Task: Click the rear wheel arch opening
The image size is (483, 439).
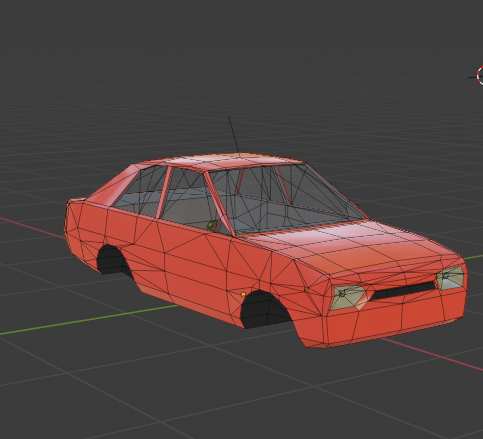Action: tap(113, 260)
